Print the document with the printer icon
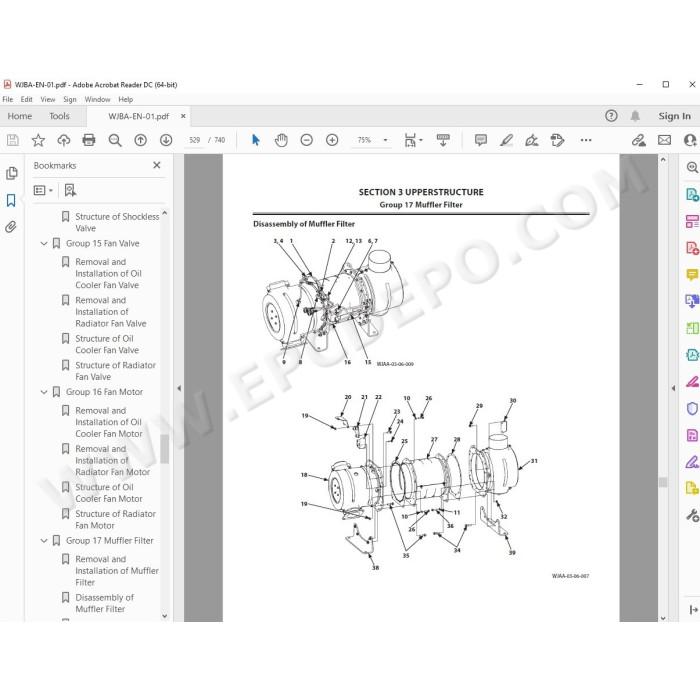Image resolution: width=700 pixels, height=700 pixels. click(89, 140)
